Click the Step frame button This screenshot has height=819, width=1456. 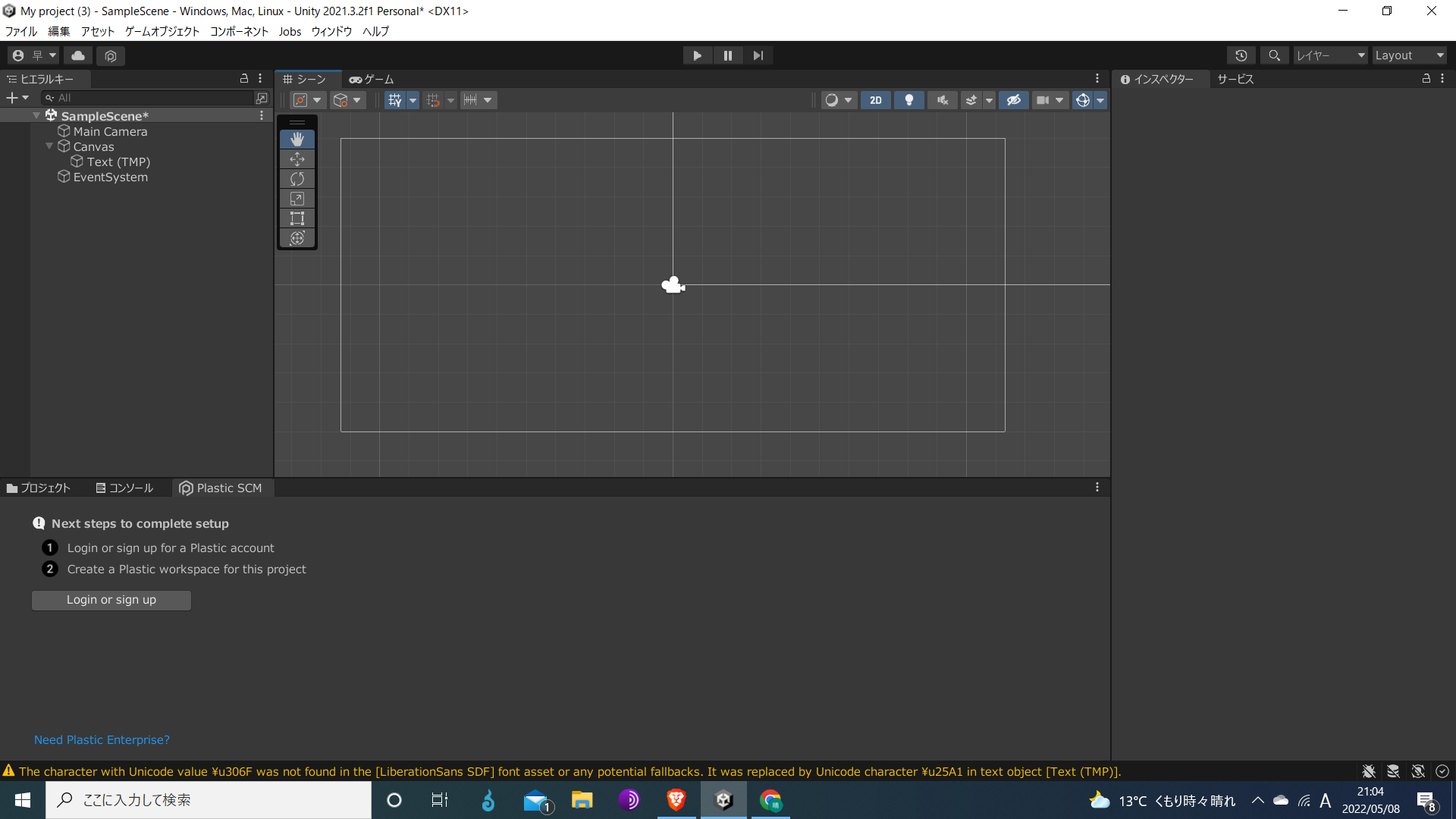[x=758, y=55]
